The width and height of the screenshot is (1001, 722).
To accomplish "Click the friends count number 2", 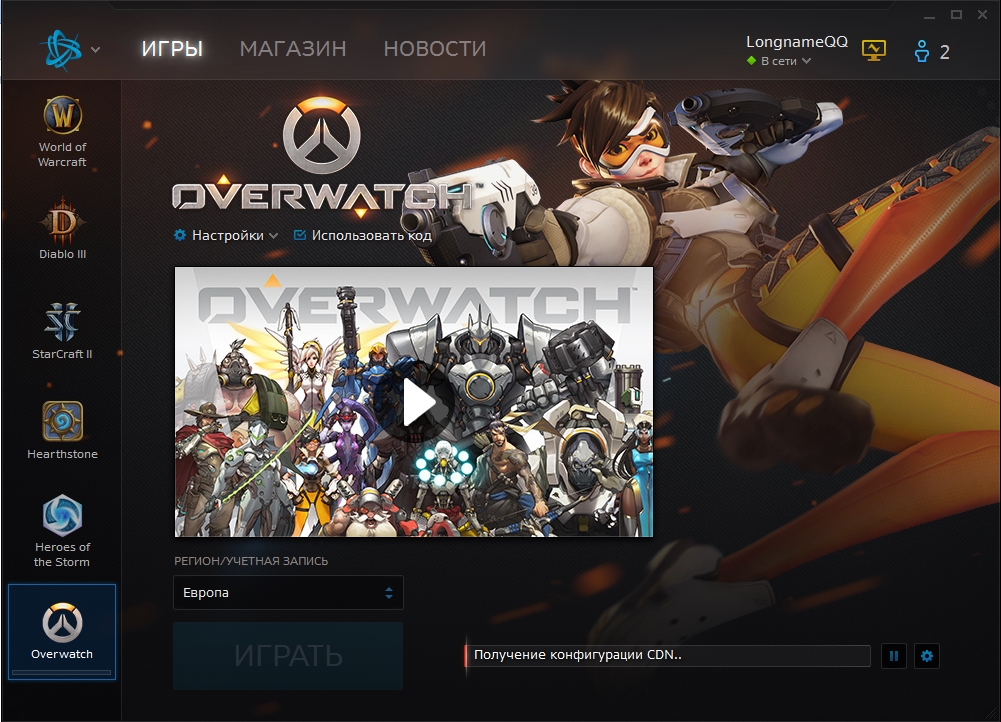I will (x=945, y=52).
